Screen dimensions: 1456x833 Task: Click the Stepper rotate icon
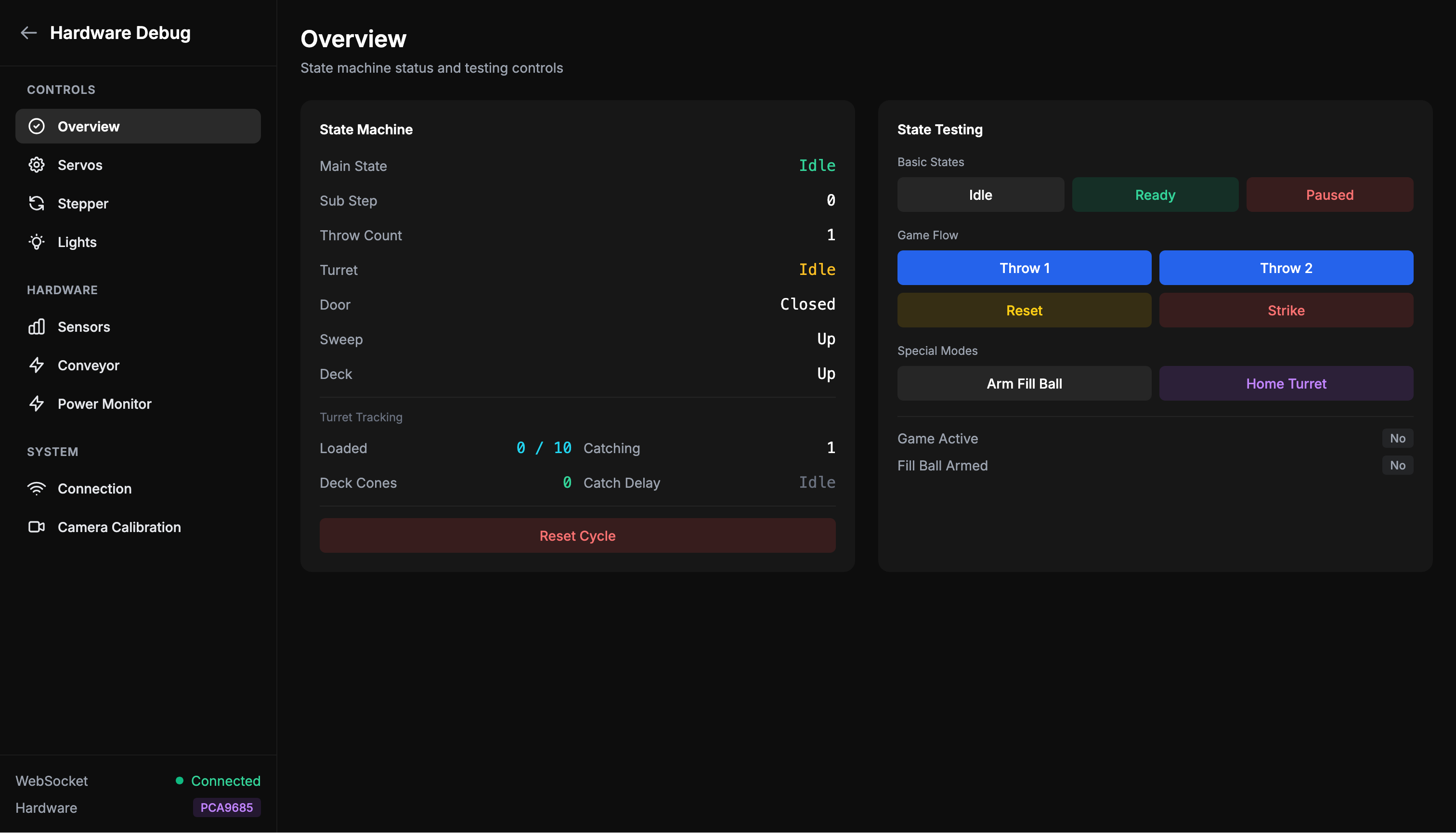(37, 203)
